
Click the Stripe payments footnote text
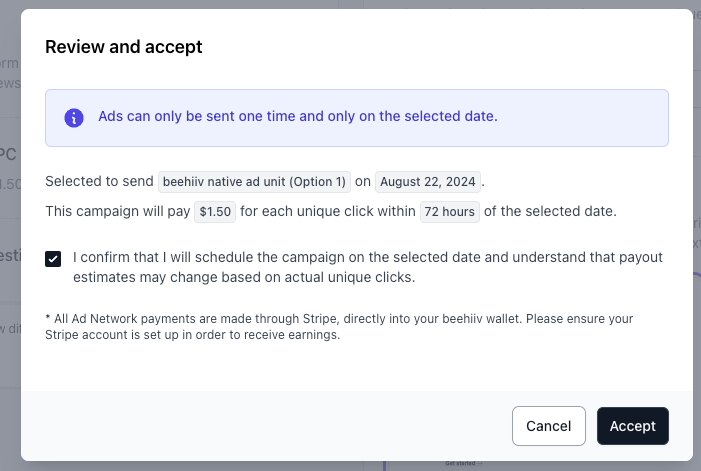click(x=339, y=327)
